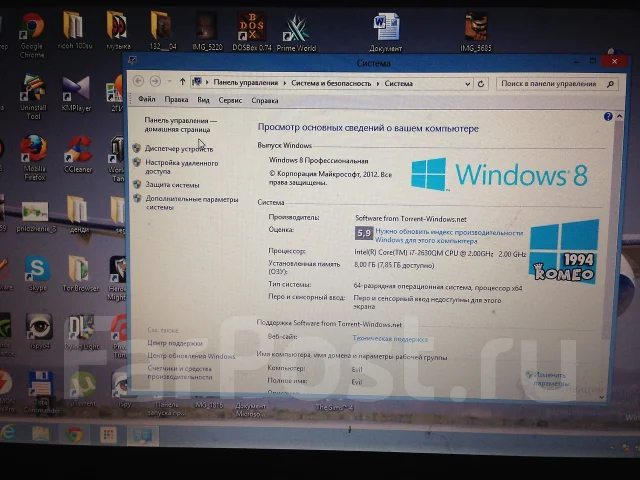Select Панель управления in the breadcrumb
Screen dimensions: 640x480
pyautogui.click(x=245, y=82)
